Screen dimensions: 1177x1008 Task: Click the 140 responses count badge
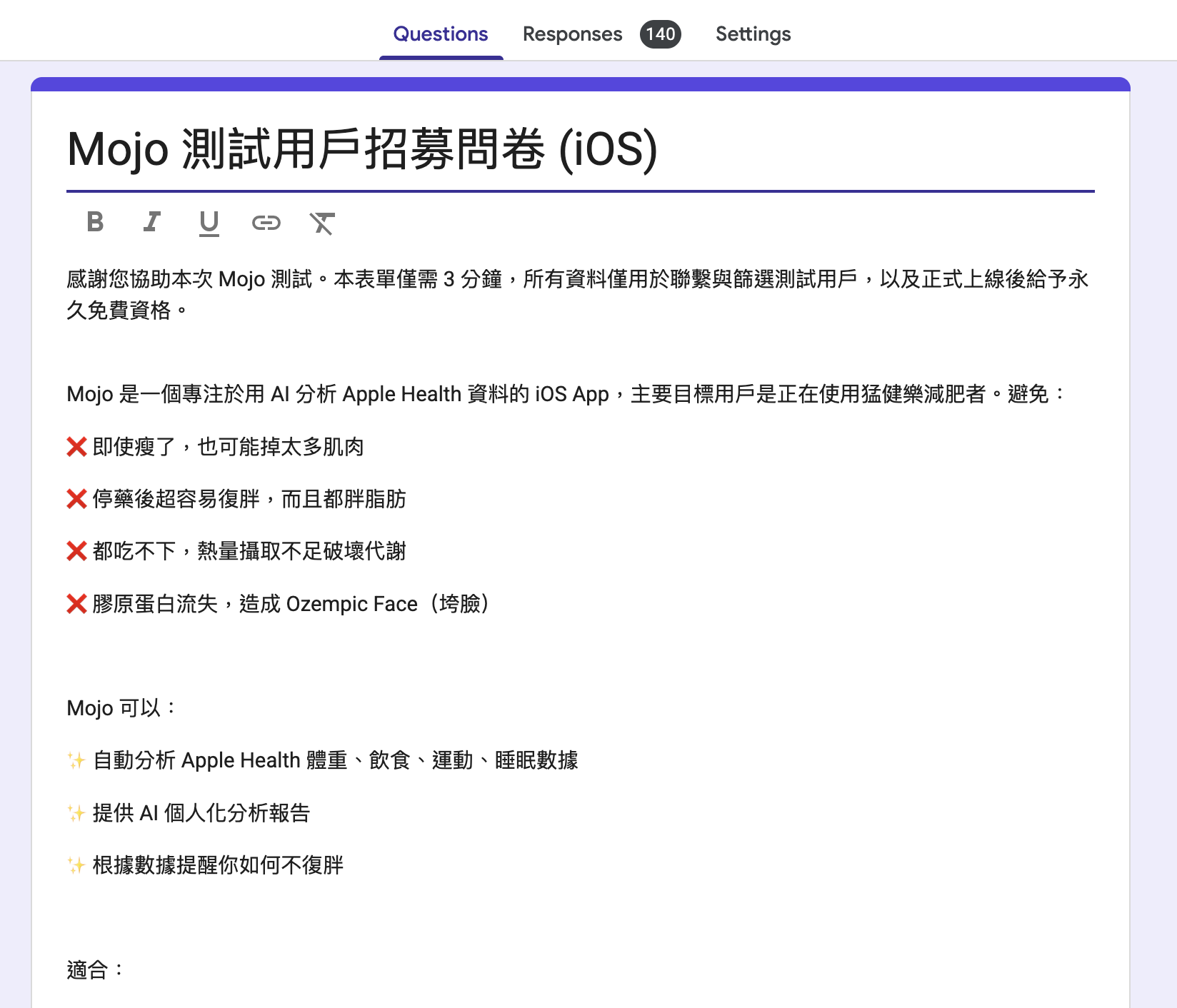(660, 34)
